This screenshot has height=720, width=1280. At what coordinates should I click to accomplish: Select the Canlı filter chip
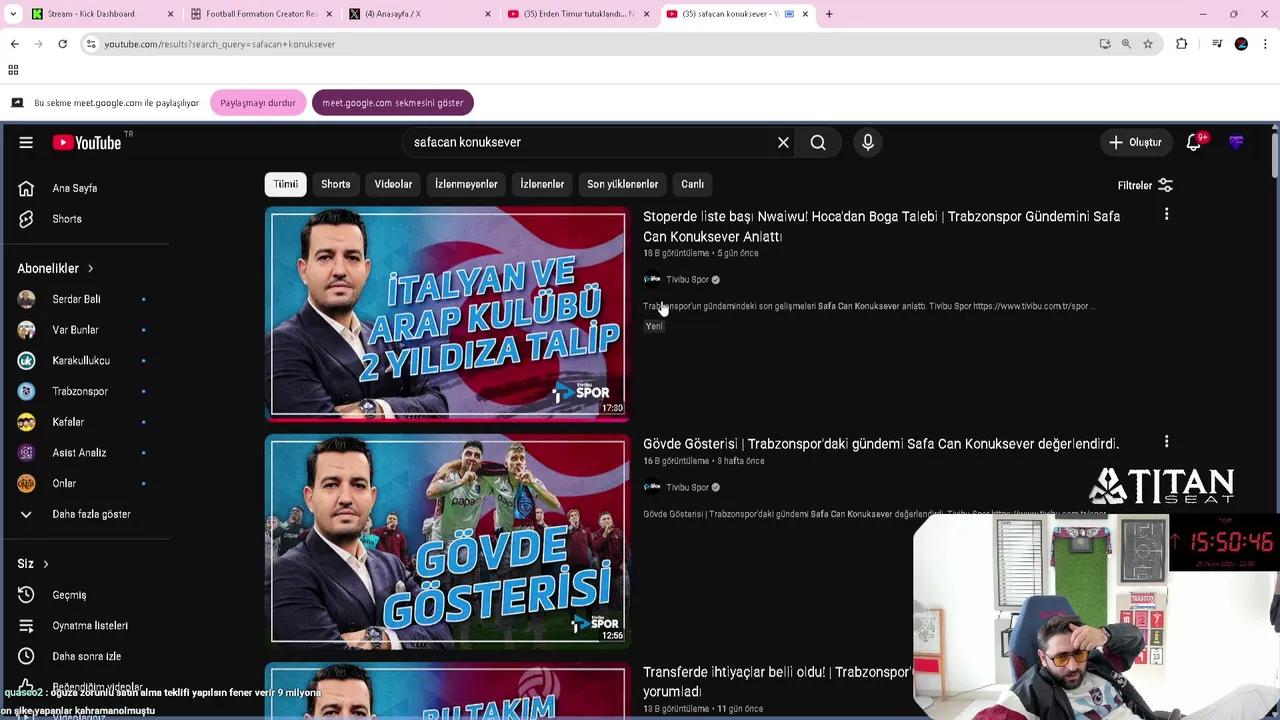[692, 184]
